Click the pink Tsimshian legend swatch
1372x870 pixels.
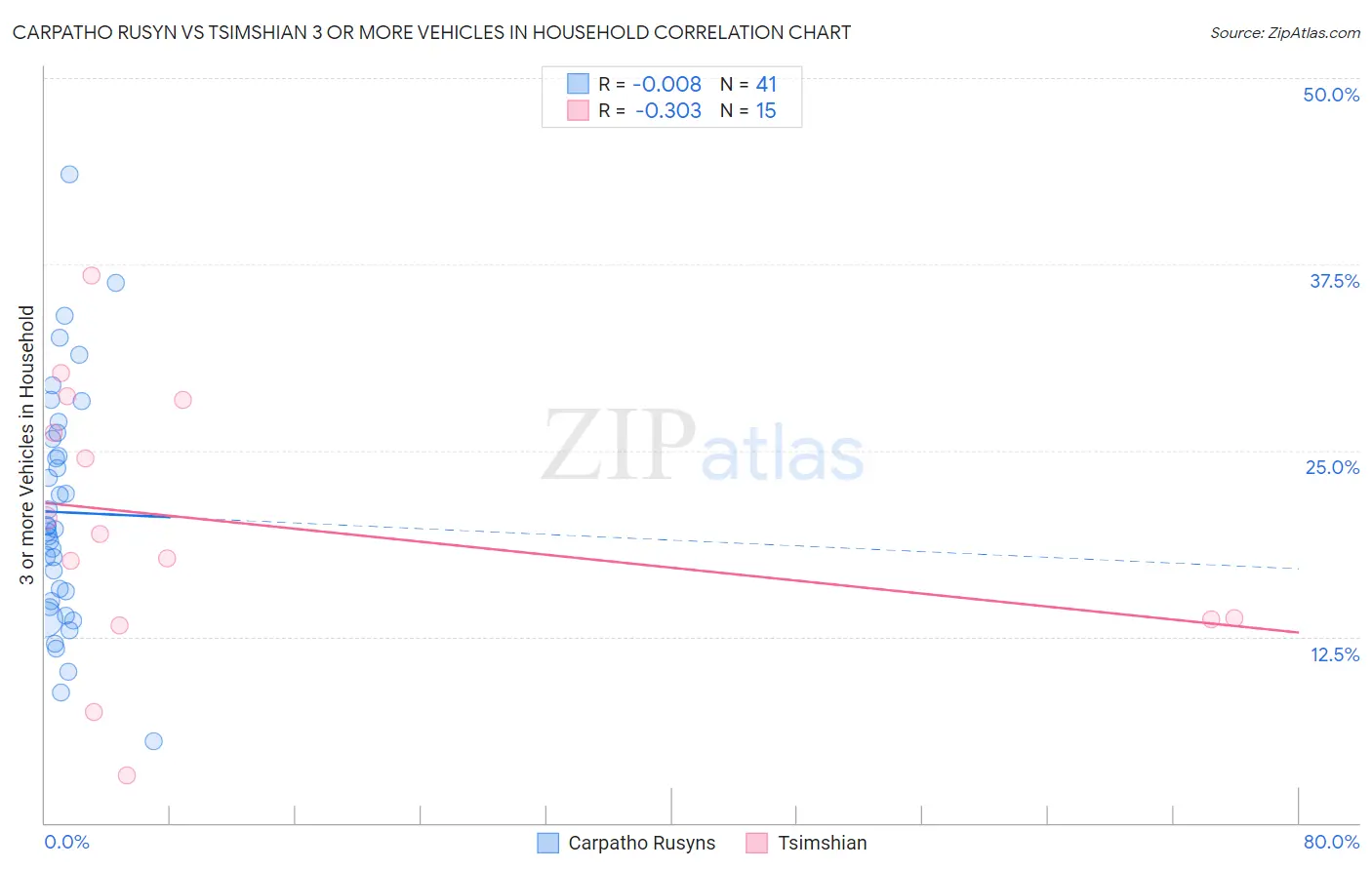757,843
